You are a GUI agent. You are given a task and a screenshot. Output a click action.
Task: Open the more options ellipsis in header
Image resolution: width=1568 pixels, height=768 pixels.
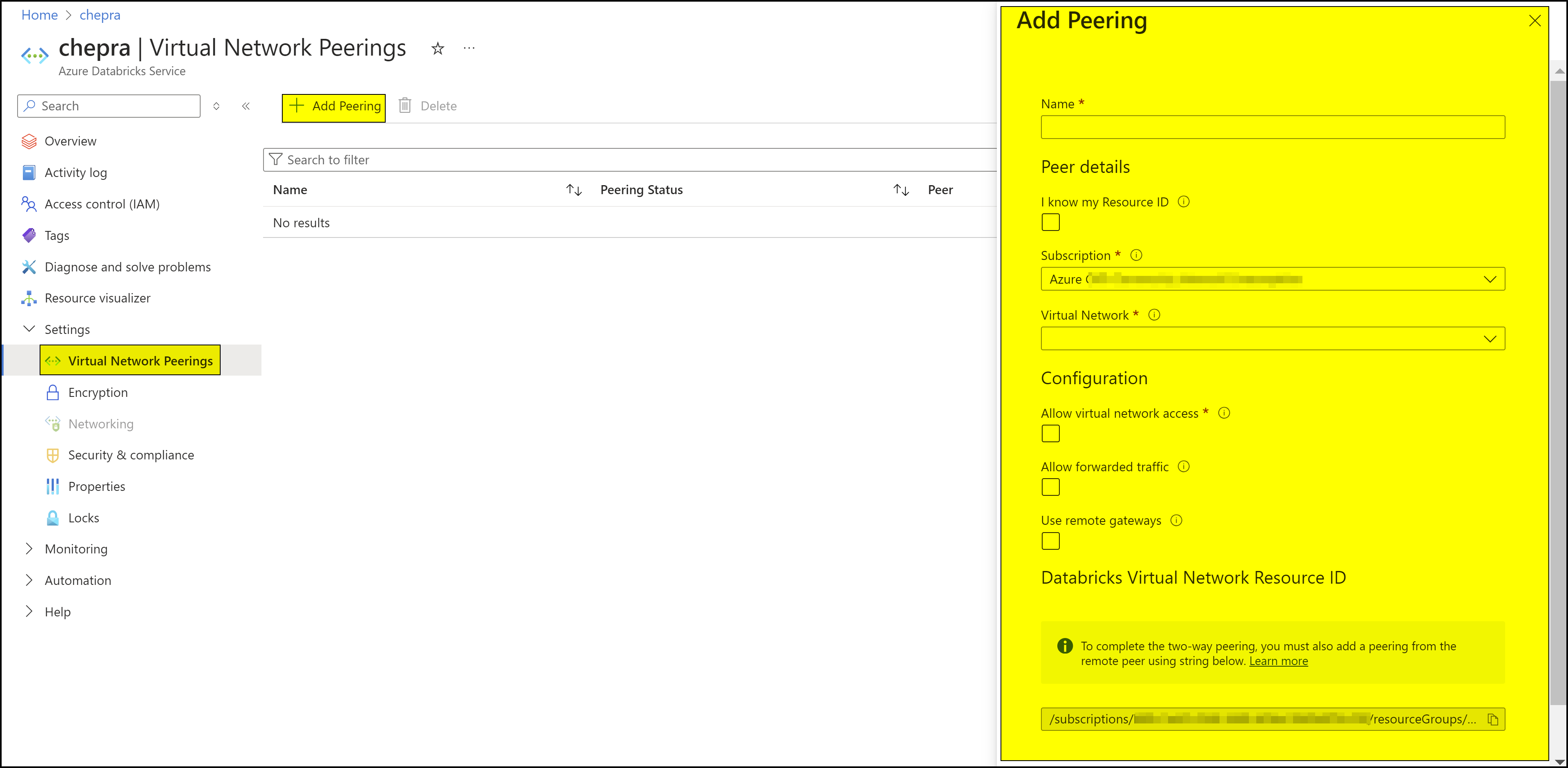469,47
